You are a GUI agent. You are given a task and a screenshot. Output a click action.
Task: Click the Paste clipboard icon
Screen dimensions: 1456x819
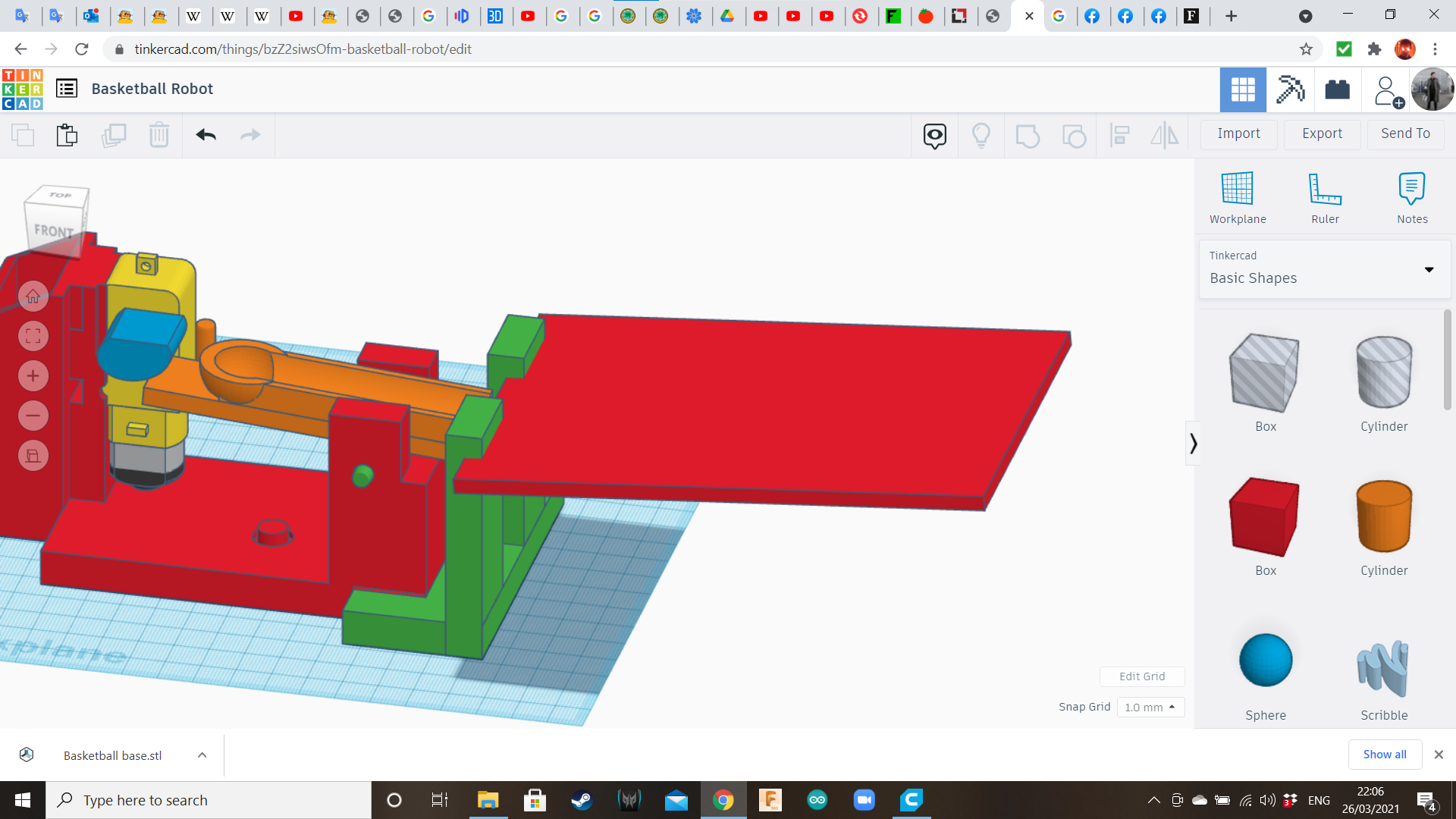(x=67, y=135)
